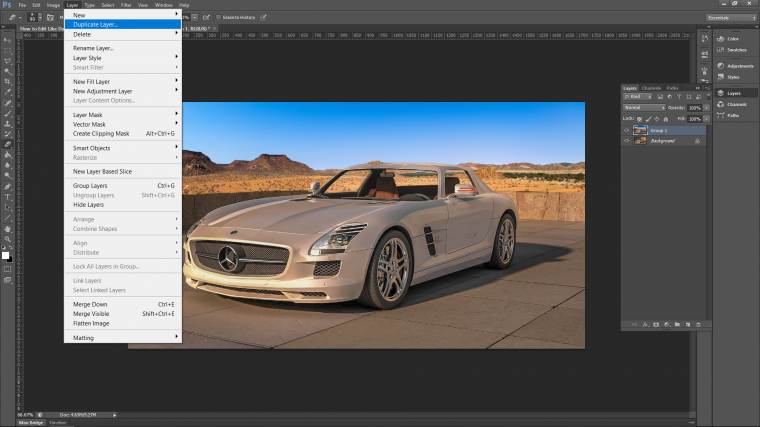This screenshot has width=760, height=427.
Task: Select the Rectangular Marquee tool
Action: tap(7, 50)
